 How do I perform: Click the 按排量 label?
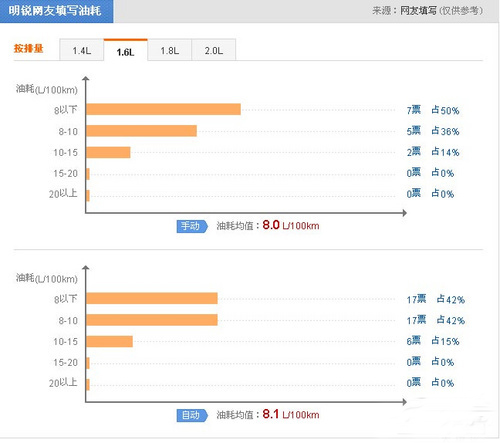(29, 48)
